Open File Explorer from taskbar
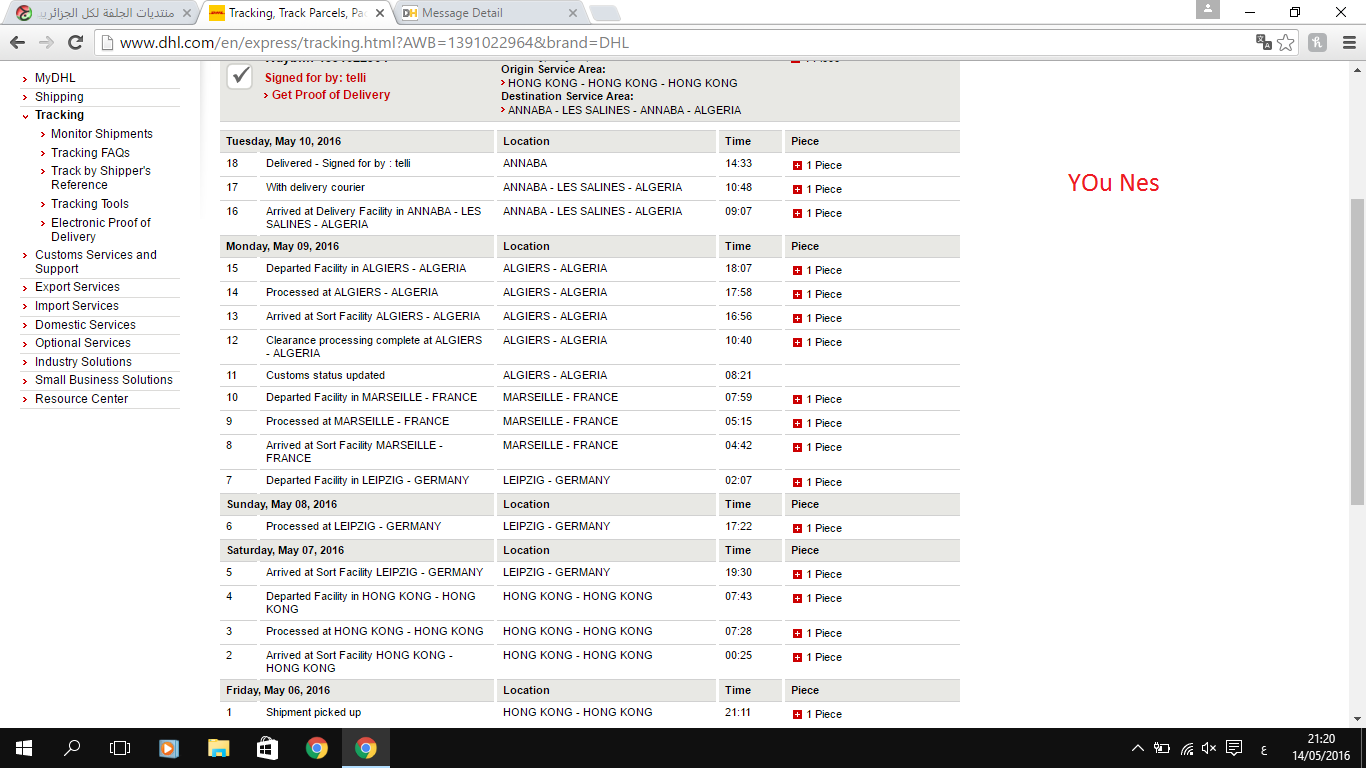Image resolution: width=1366 pixels, height=768 pixels. click(218, 748)
